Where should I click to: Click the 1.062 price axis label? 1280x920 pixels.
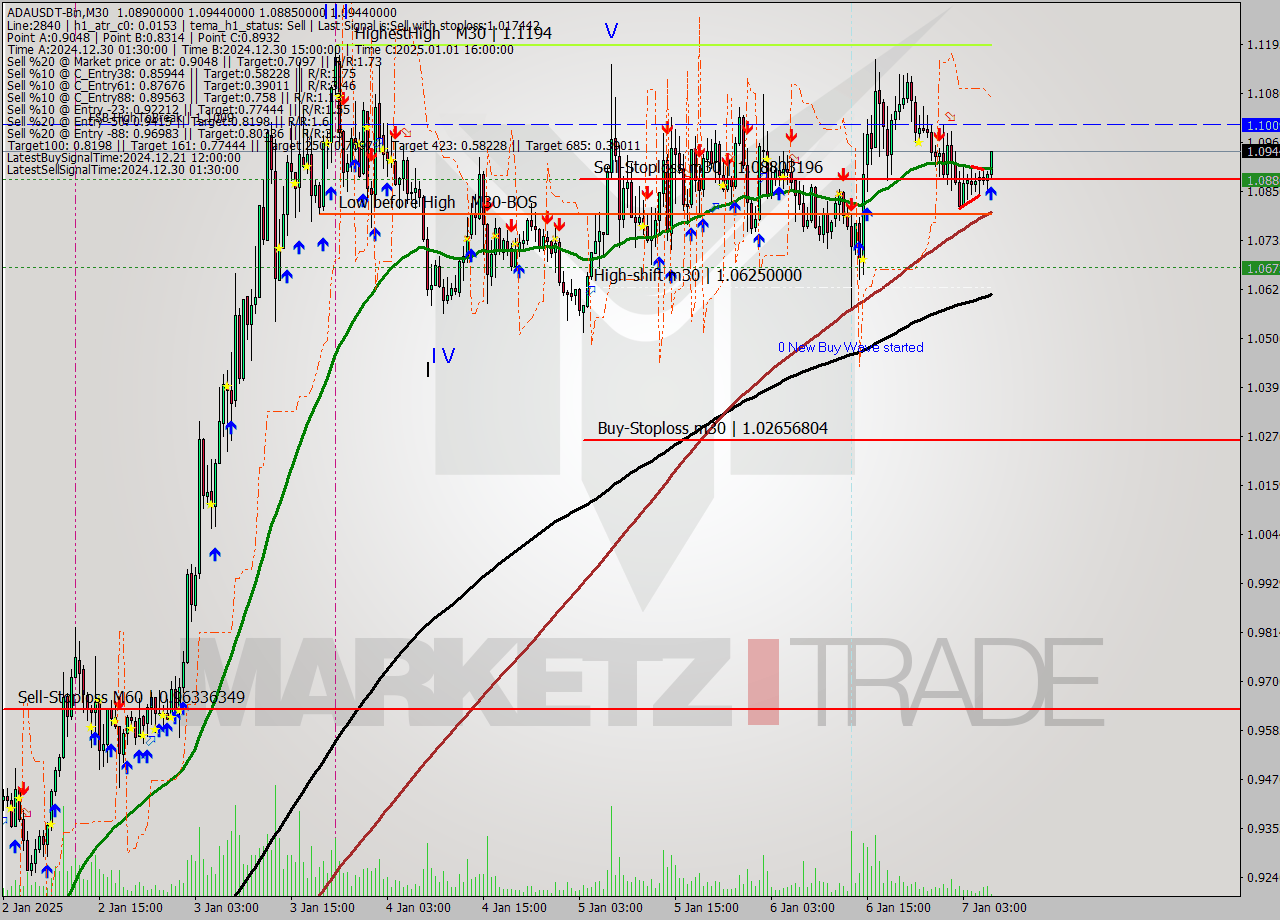pyautogui.click(x=1262, y=290)
